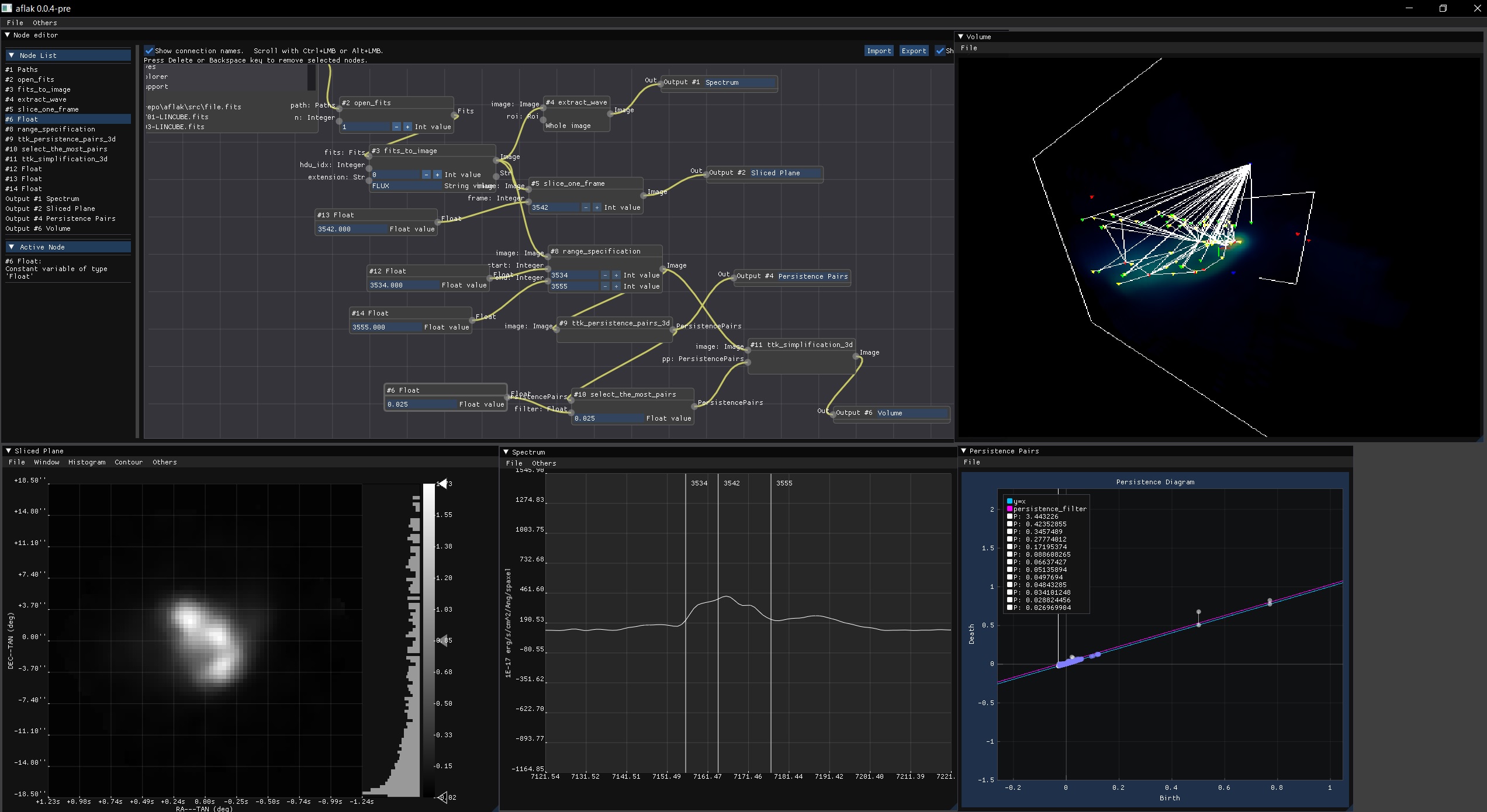This screenshot has height=812, width=1487.
Task: Increment slice_one_frame frame value with plus
Action: click(x=597, y=207)
